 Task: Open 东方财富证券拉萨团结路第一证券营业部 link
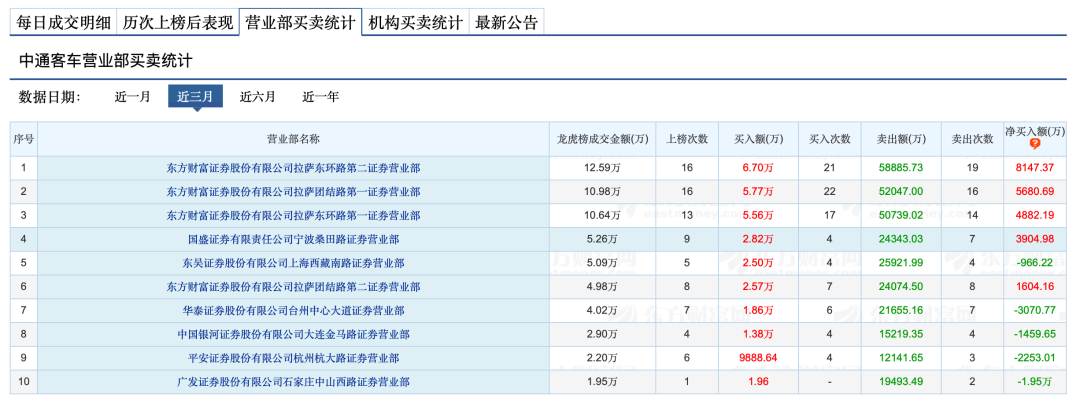pos(293,191)
